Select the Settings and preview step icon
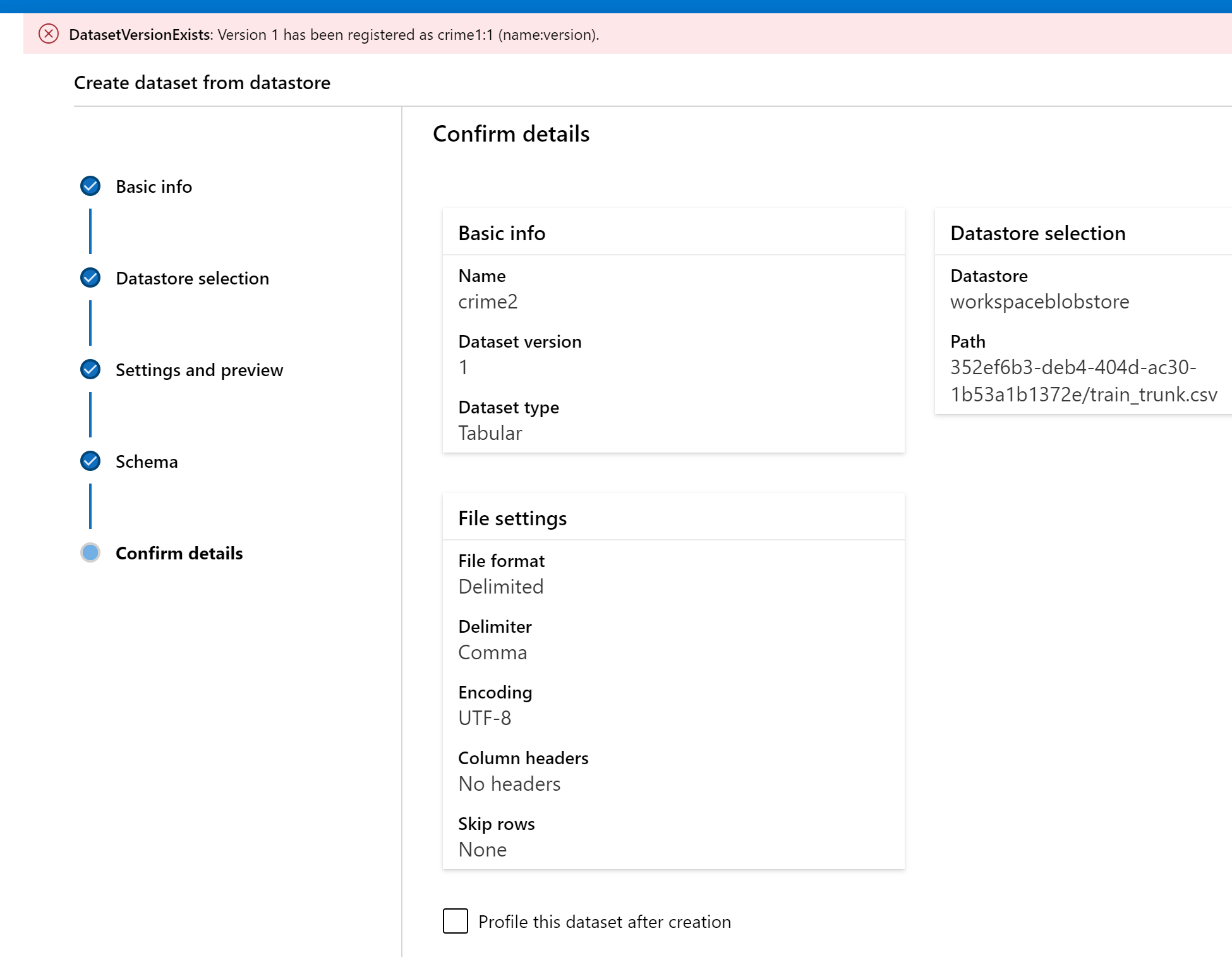 [x=90, y=369]
